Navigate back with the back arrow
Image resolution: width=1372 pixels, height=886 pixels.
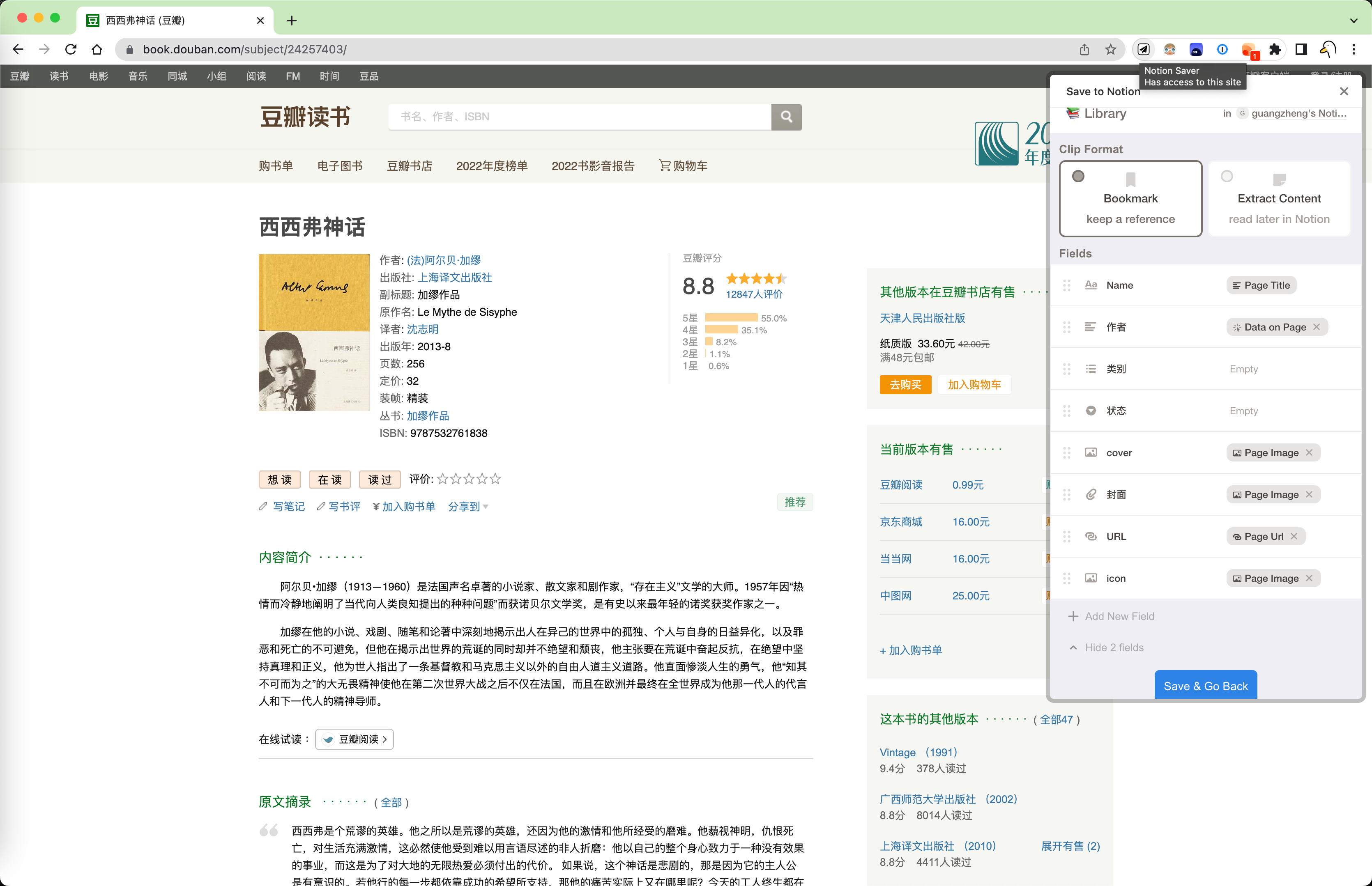[18, 50]
